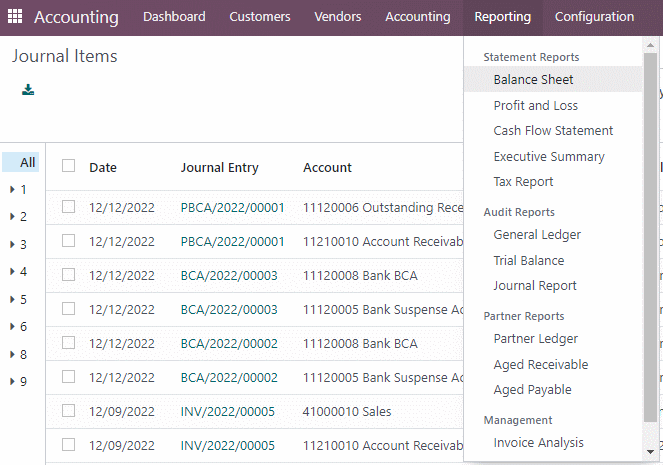This screenshot has width=663, height=465.
Task: Open the Dashboard menu
Action: click(x=174, y=17)
